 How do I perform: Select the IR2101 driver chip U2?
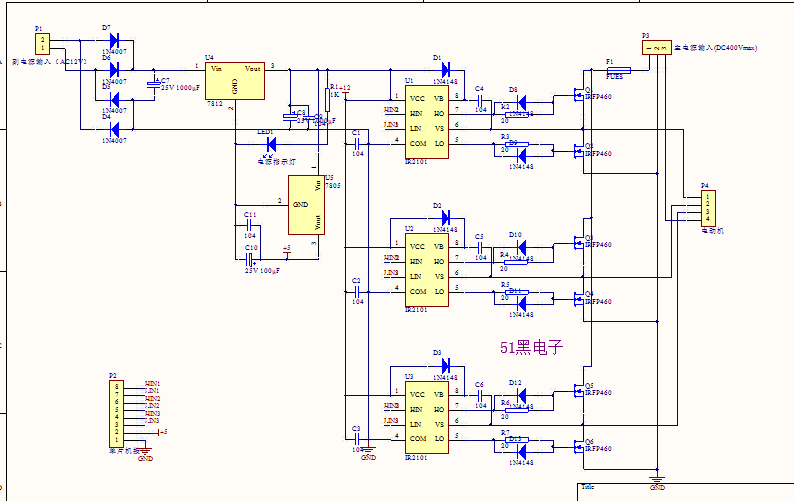click(x=426, y=270)
